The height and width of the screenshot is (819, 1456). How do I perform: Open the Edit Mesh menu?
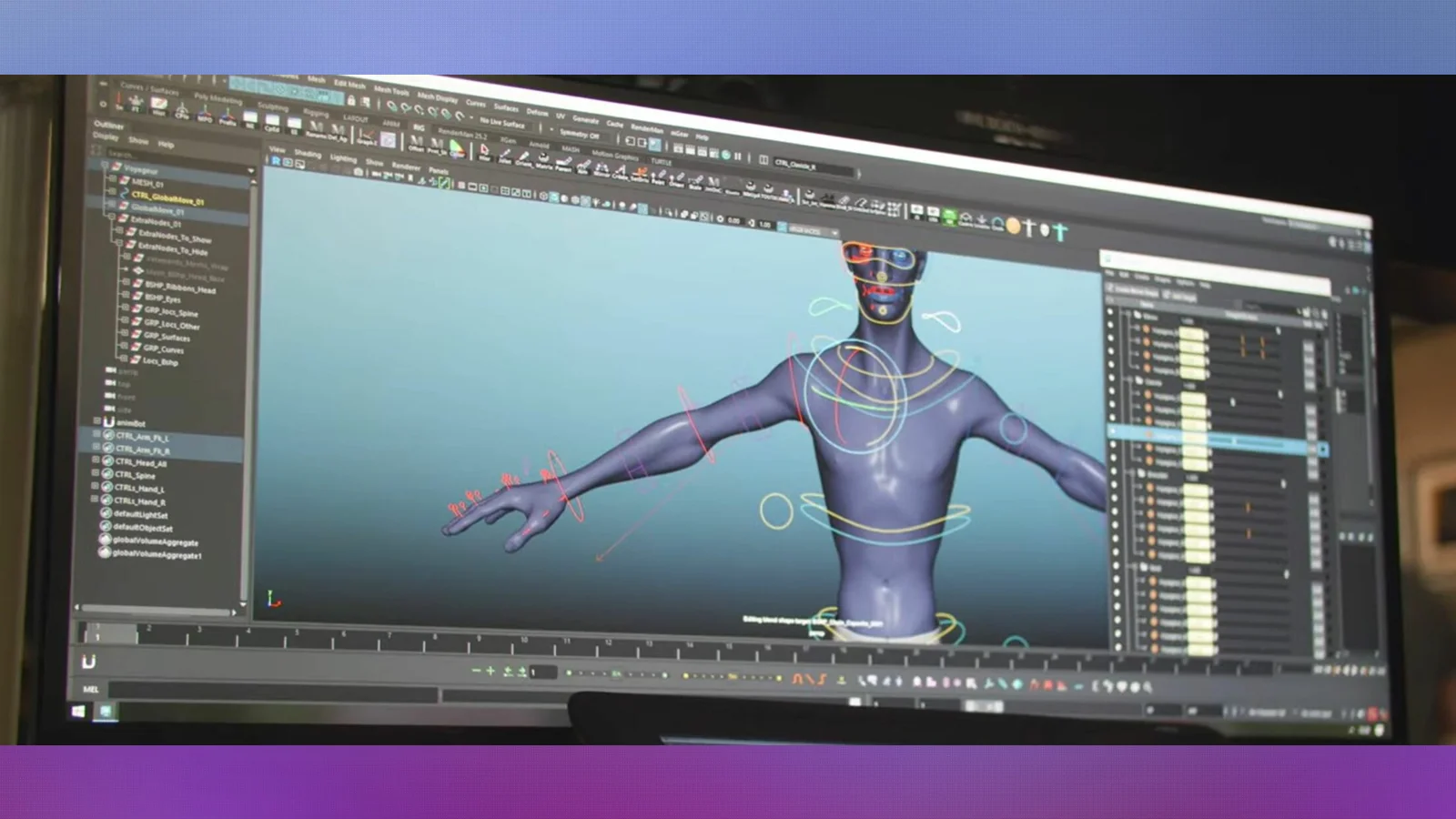[349, 85]
